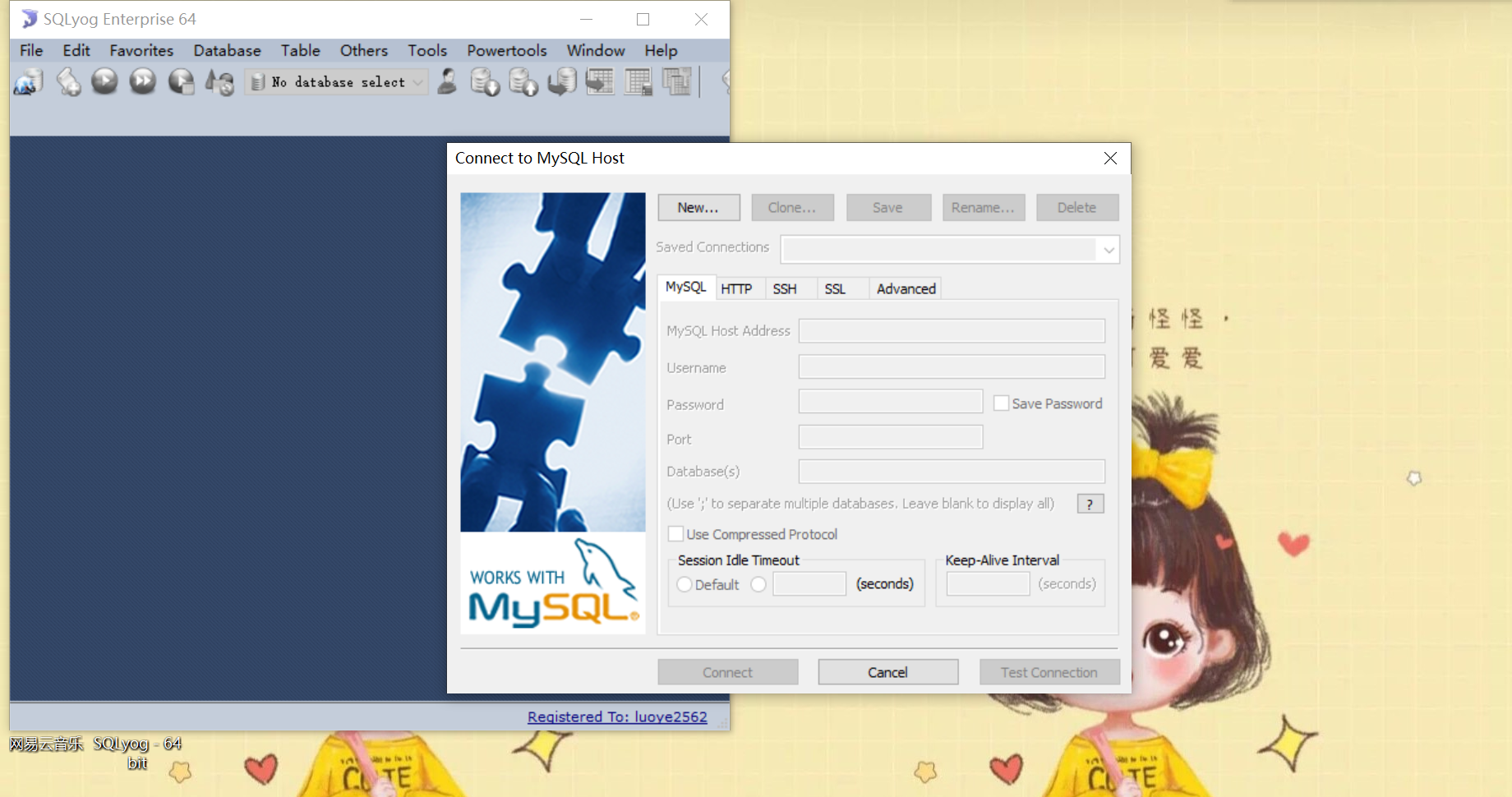Click the Delete button

click(x=1077, y=208)
